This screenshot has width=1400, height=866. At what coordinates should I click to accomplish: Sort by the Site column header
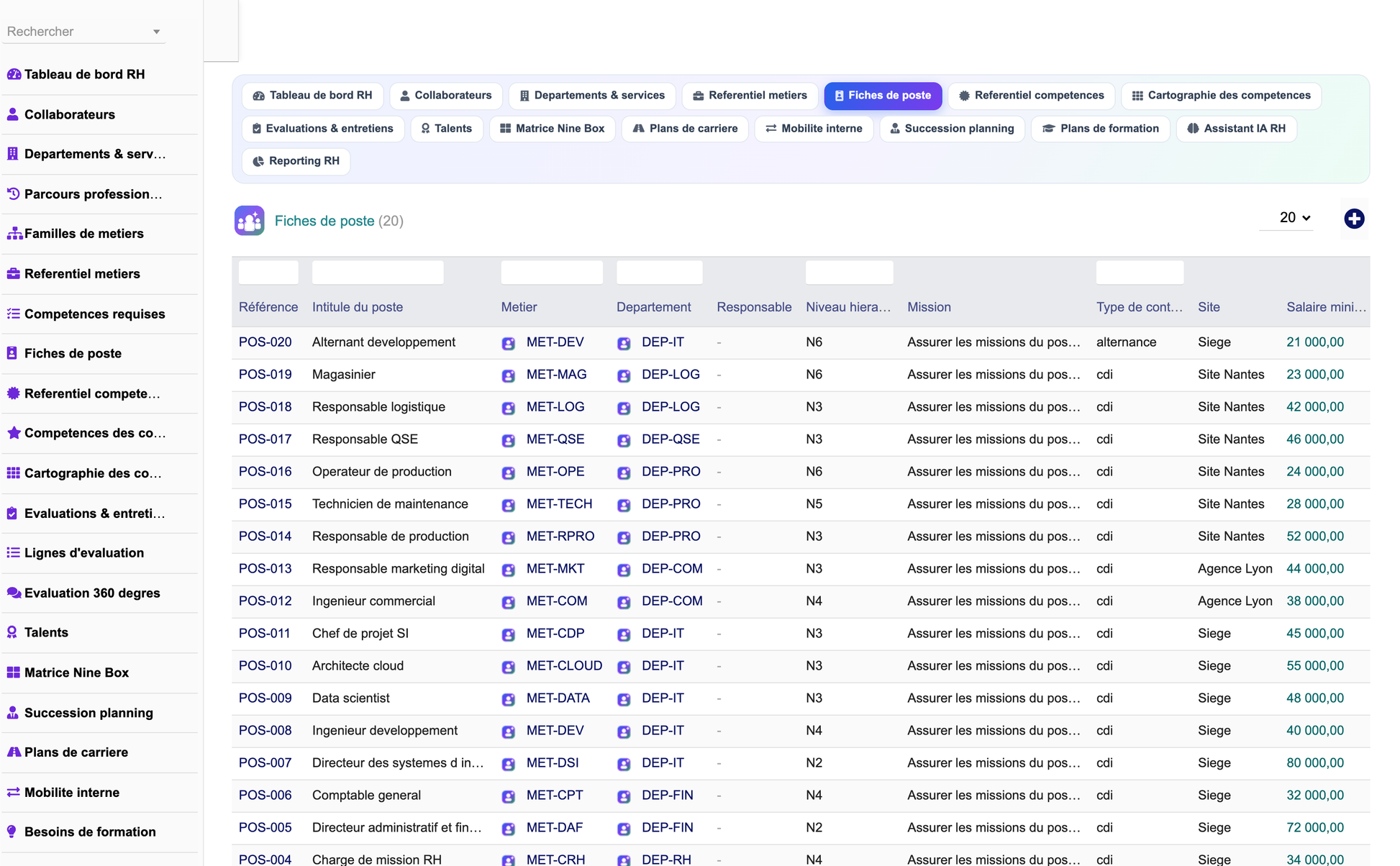pos(1209,307)
